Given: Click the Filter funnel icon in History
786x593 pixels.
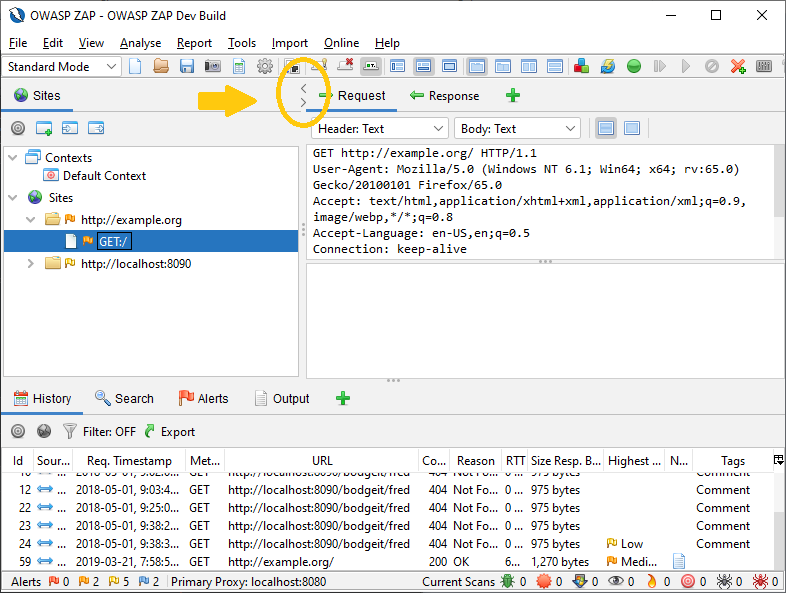Looking at the screenshot, I should [x=70, y=432].
